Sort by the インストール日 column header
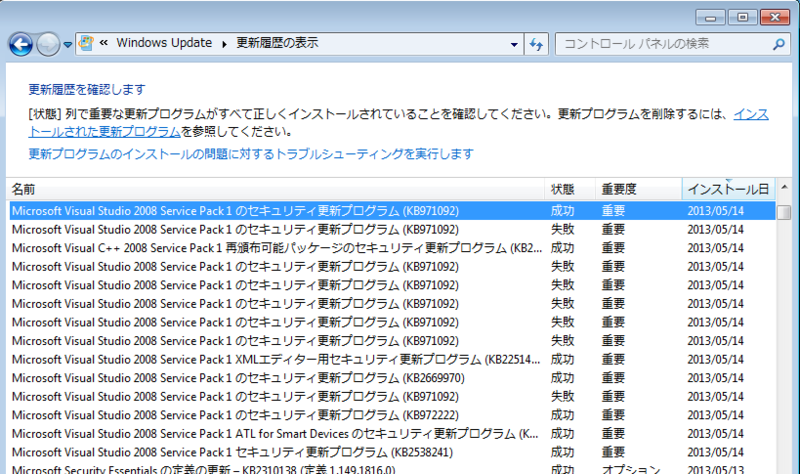Screen dimensions: 800x474 click(729, 189)
